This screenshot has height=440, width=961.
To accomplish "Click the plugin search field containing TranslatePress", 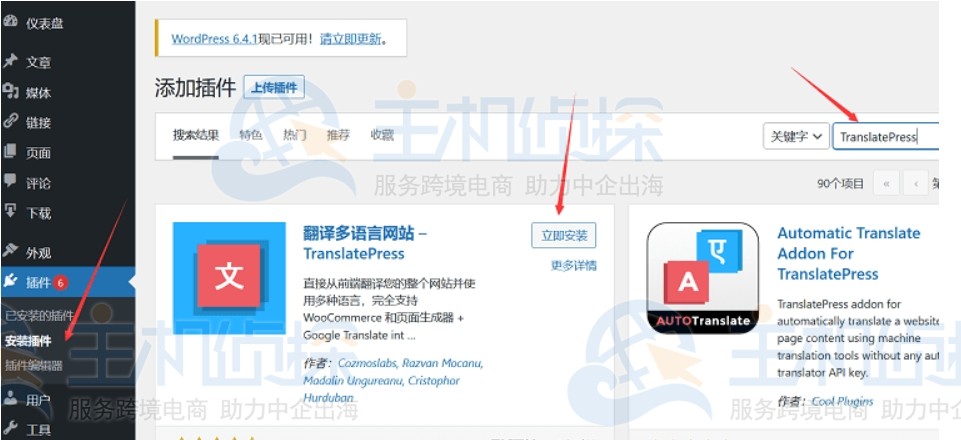I will (x=886, y=136).
